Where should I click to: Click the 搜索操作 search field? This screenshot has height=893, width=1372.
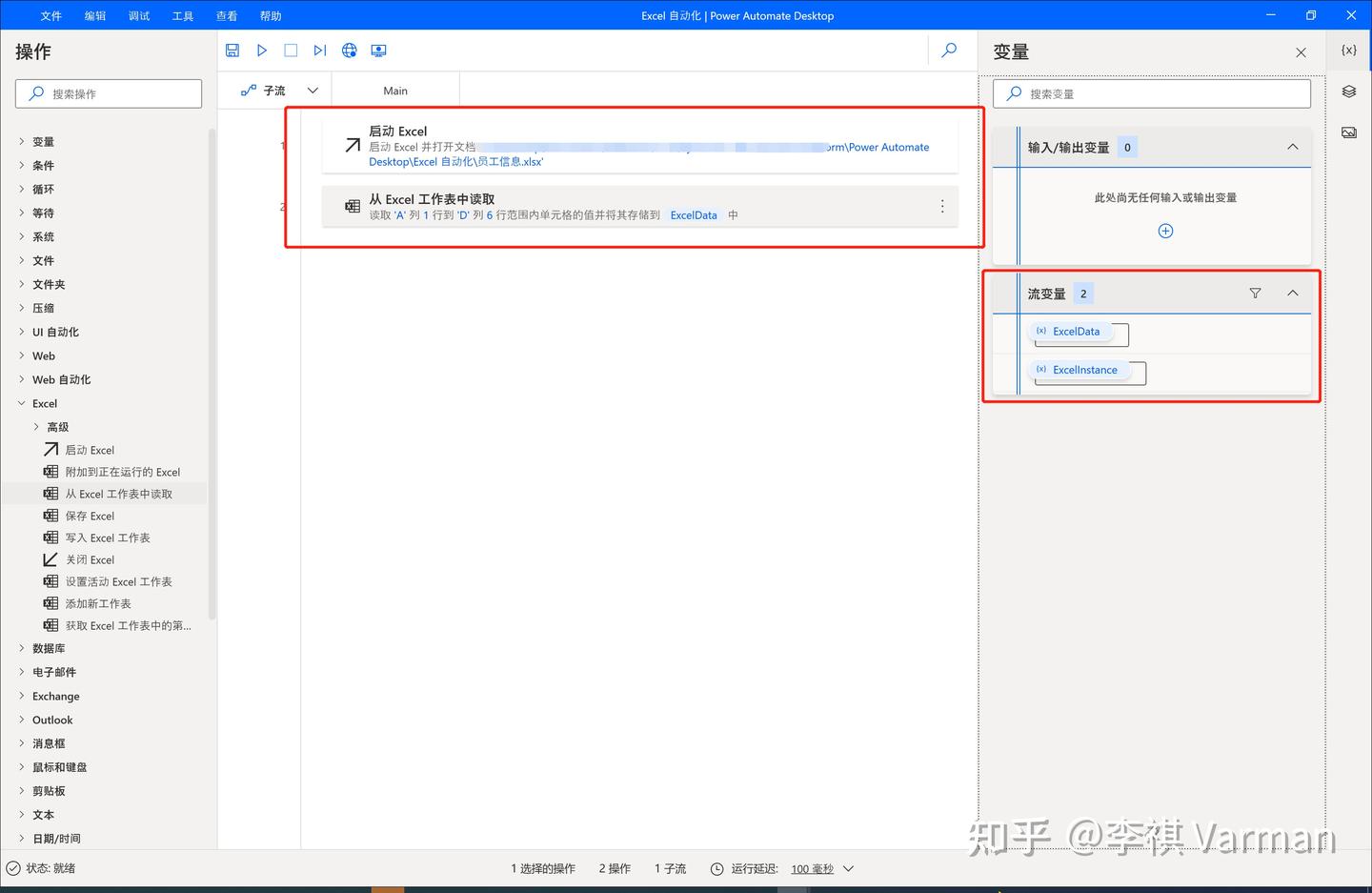(x=108, y=93)
